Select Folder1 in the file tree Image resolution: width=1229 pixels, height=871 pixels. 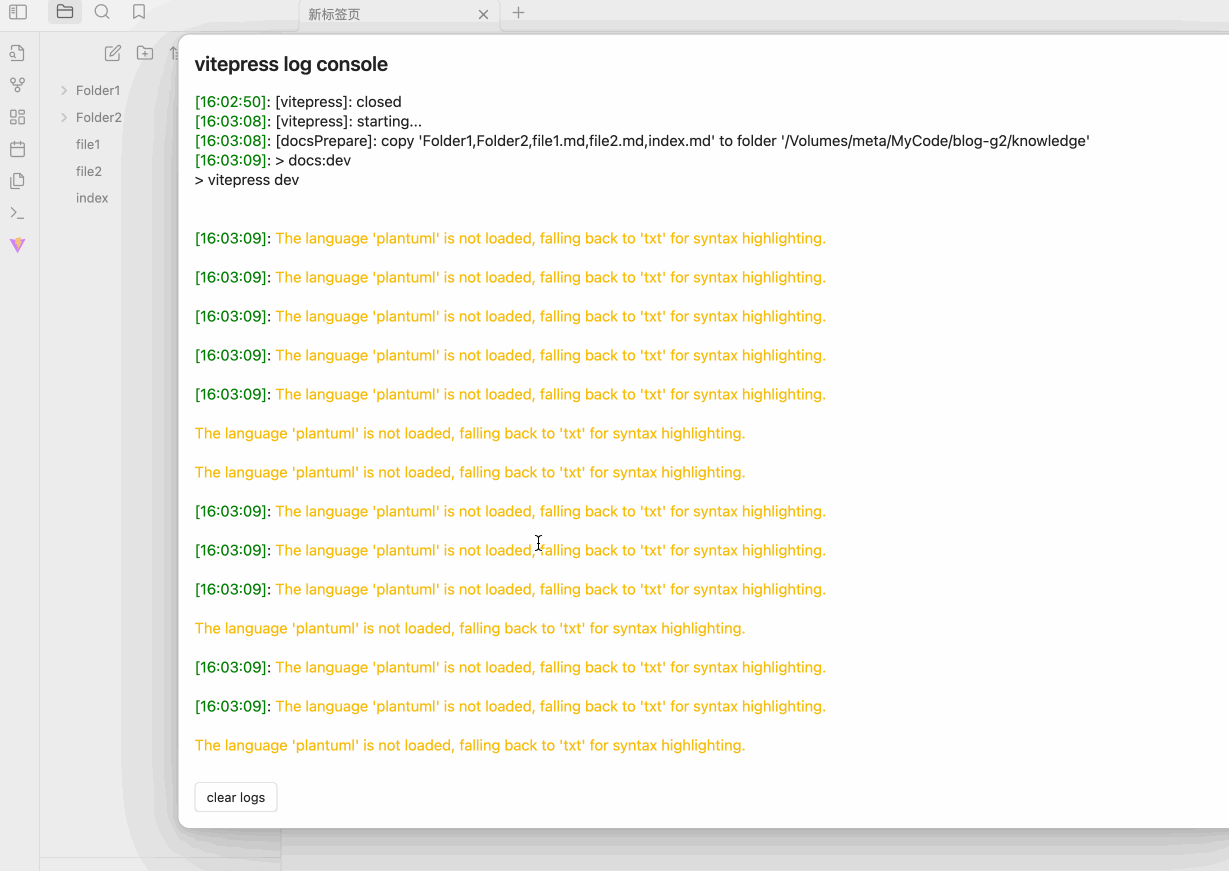pos(98,90)
